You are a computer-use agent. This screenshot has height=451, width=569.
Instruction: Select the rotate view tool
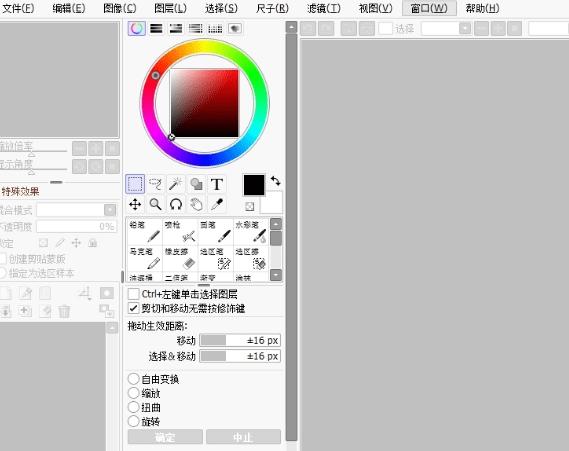176,205
